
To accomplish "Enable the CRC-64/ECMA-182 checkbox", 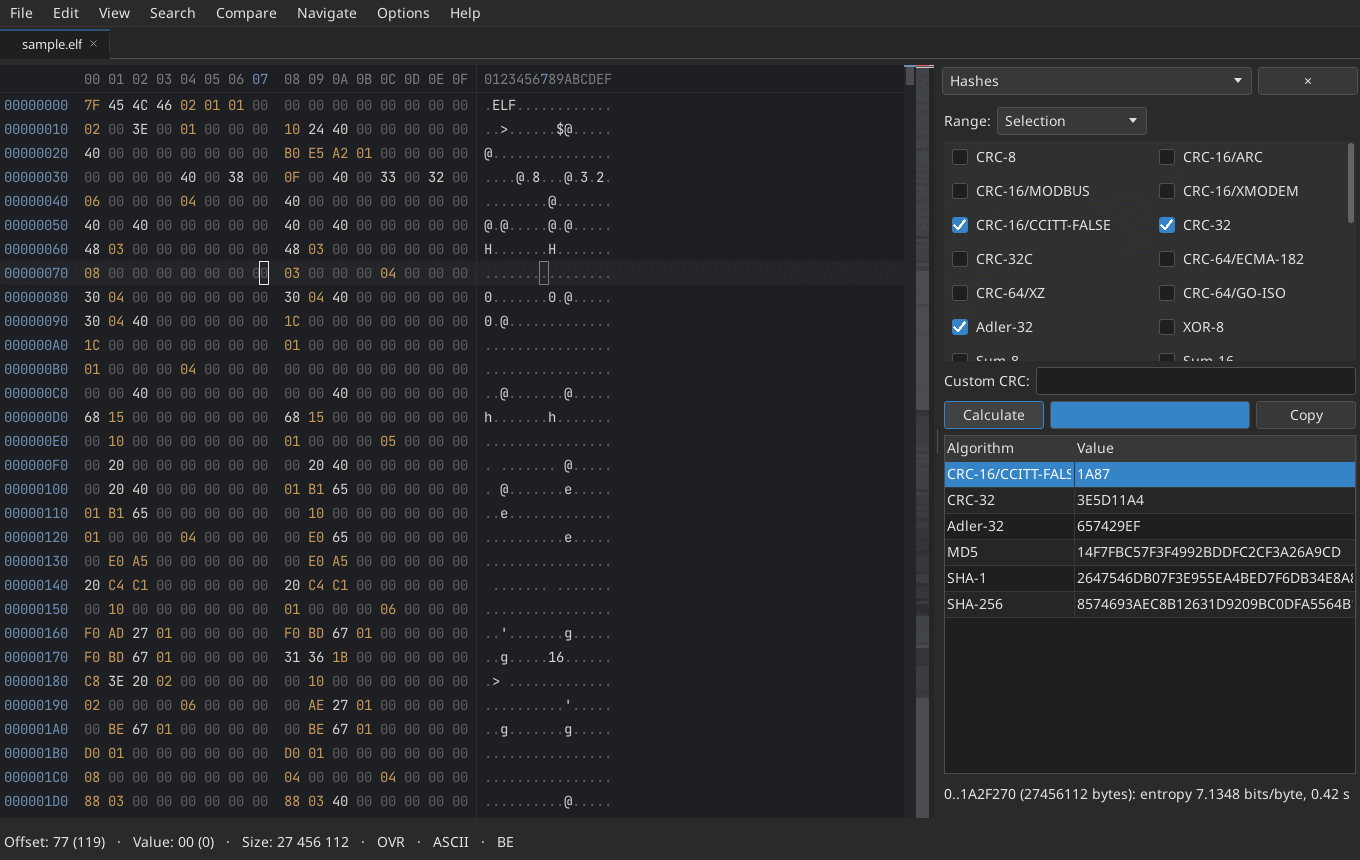I will click(1167, 259).
